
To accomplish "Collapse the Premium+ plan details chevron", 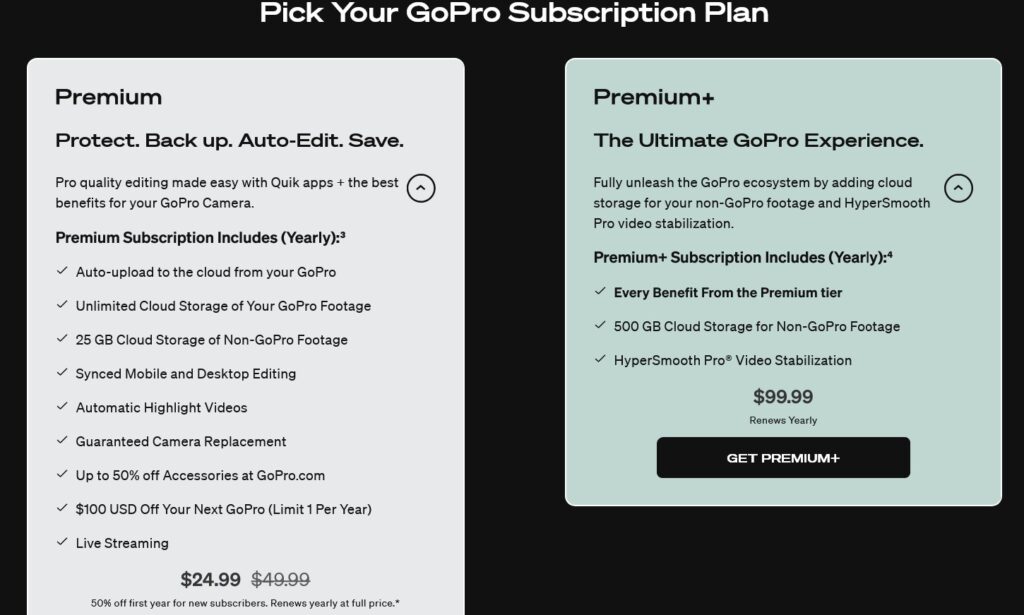I will click(958, 188).
